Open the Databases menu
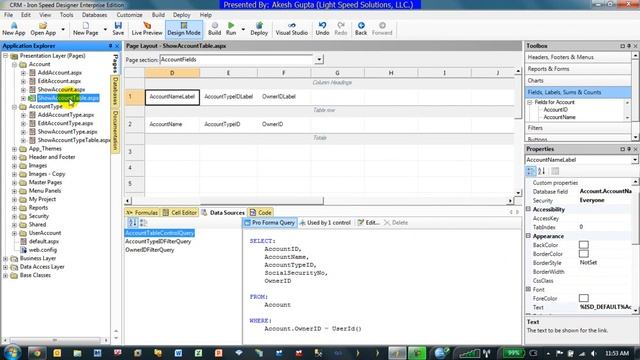 coord(94,15)
